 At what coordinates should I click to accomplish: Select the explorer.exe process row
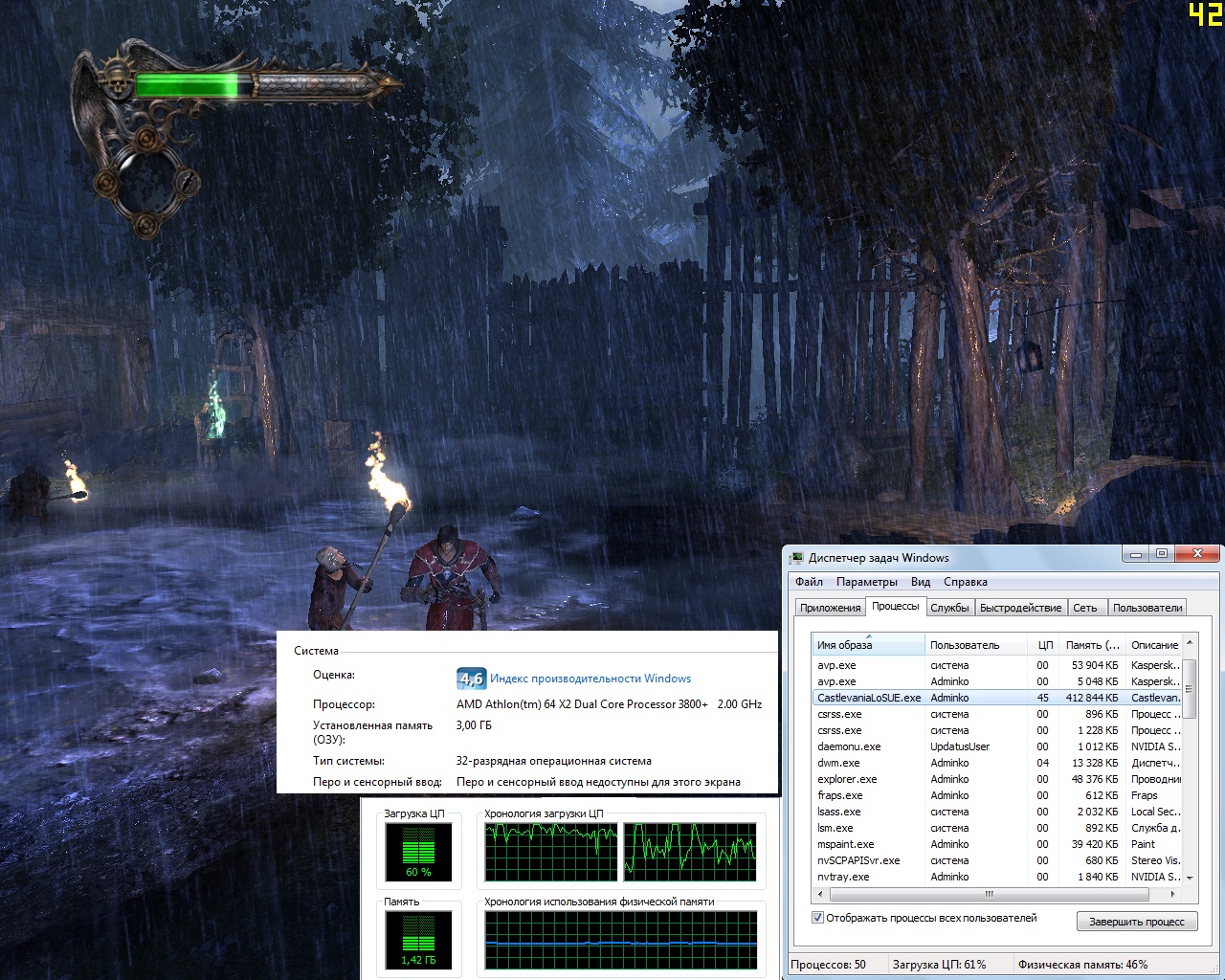pyautogui.click(x=997, y=779)
